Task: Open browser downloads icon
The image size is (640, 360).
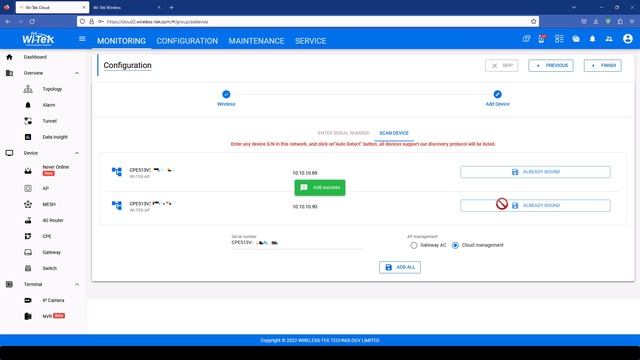Action: click(x=596, y=21)
